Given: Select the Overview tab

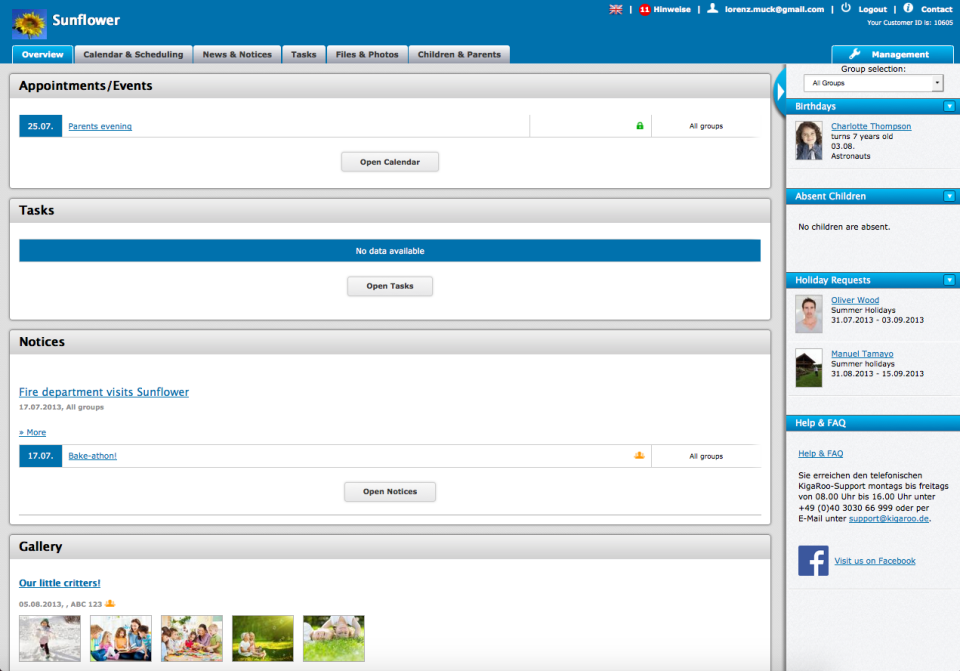Looking at the screenshot, I should (x=43, y=54).
